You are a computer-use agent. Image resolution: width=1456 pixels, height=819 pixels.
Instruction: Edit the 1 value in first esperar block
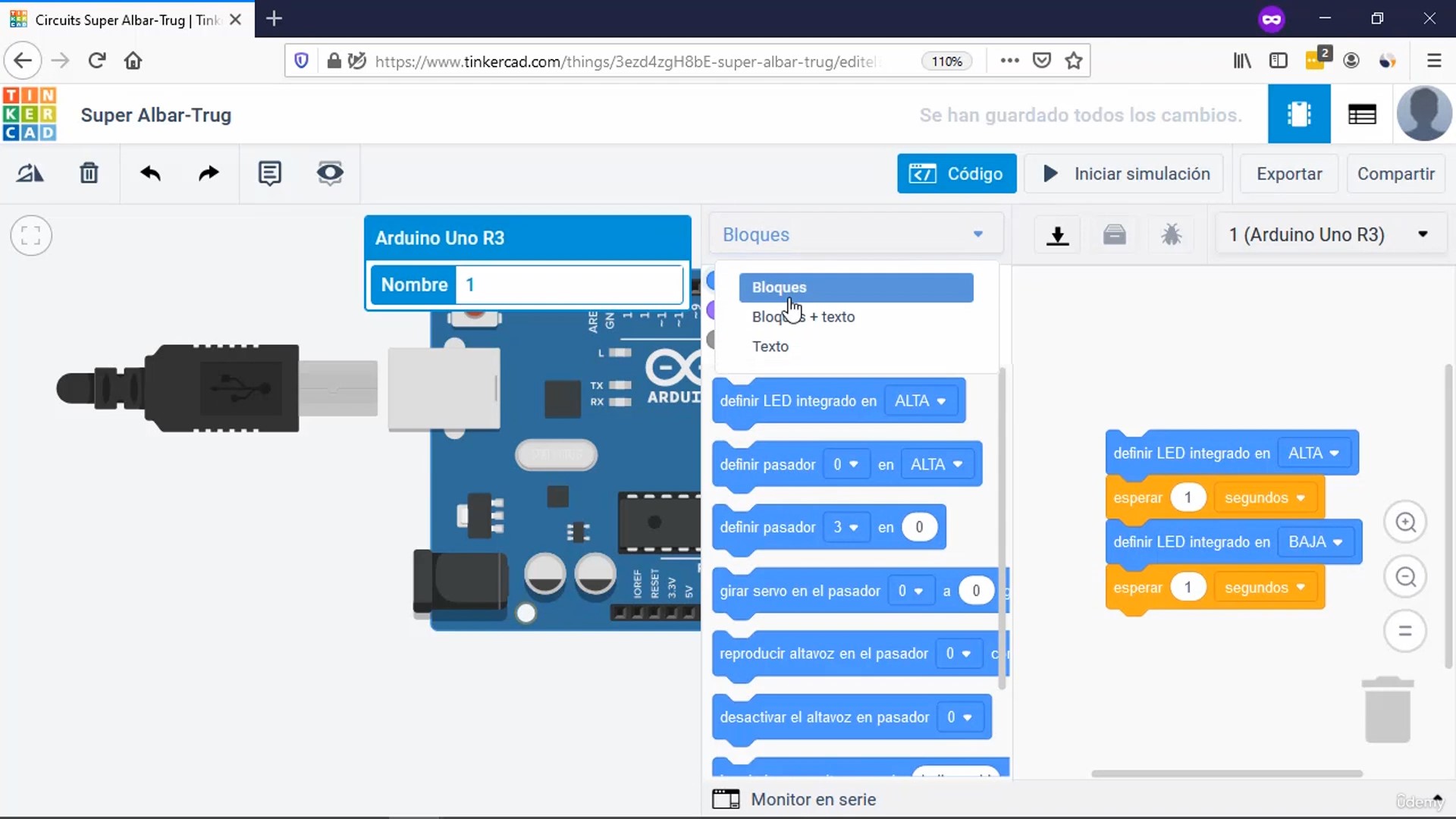[x=1188, y=498]
